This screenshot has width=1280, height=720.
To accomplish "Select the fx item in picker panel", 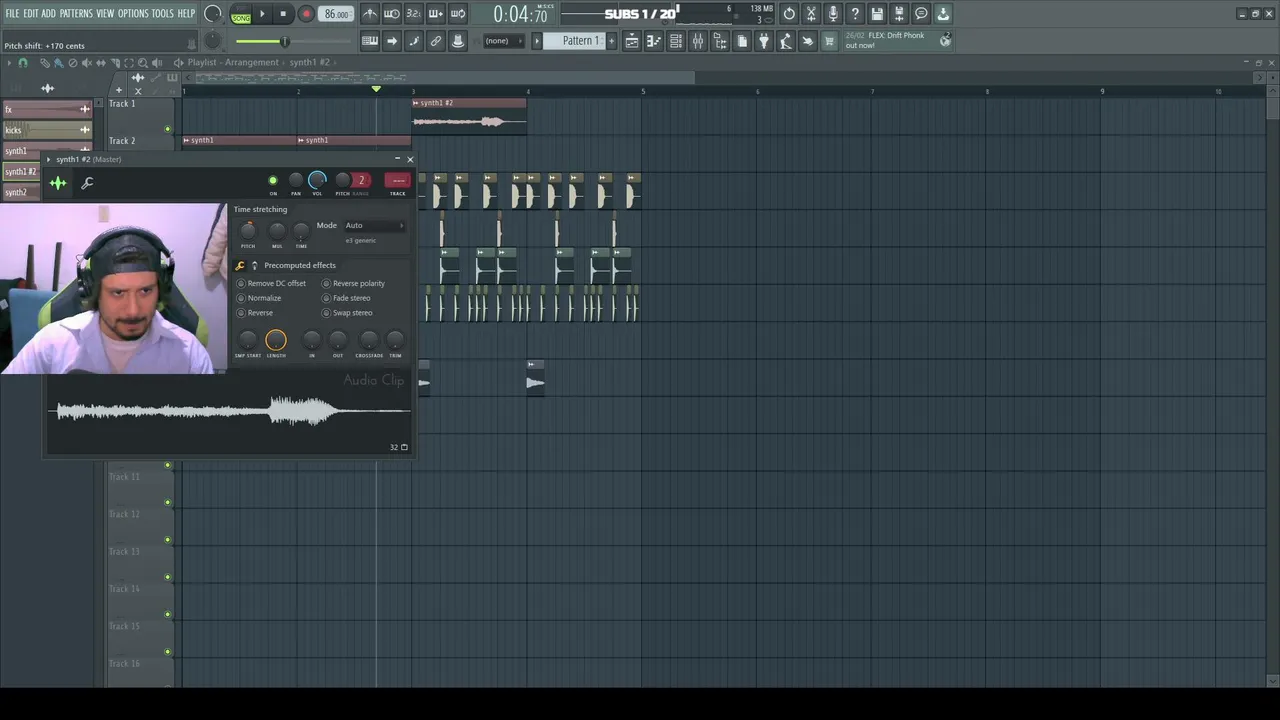I will [46, 109].
